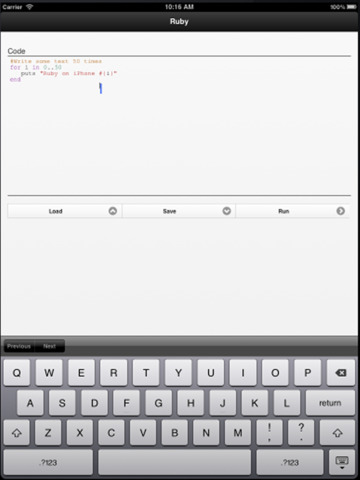Tap the right shift arrow key

(337, 433)
